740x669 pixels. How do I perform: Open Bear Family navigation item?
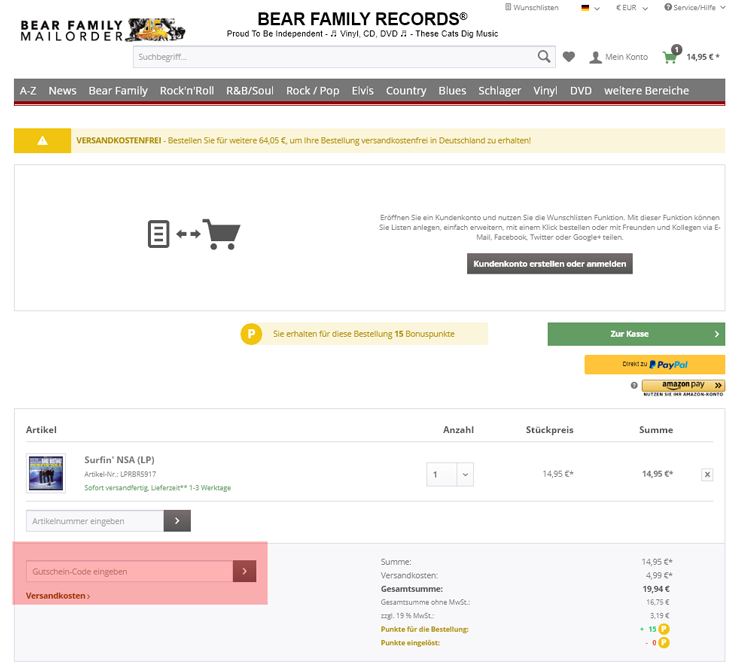(118, 91)
